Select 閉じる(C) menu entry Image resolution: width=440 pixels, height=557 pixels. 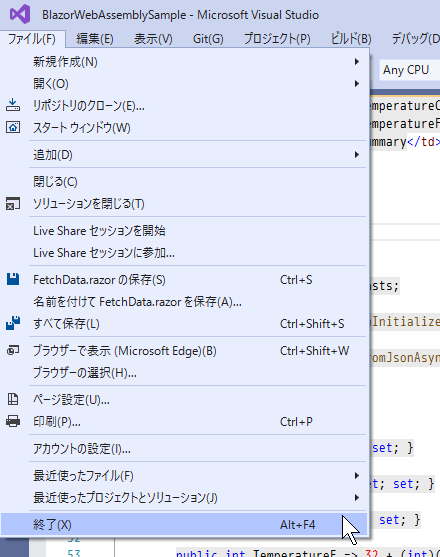tap(184, 182)
